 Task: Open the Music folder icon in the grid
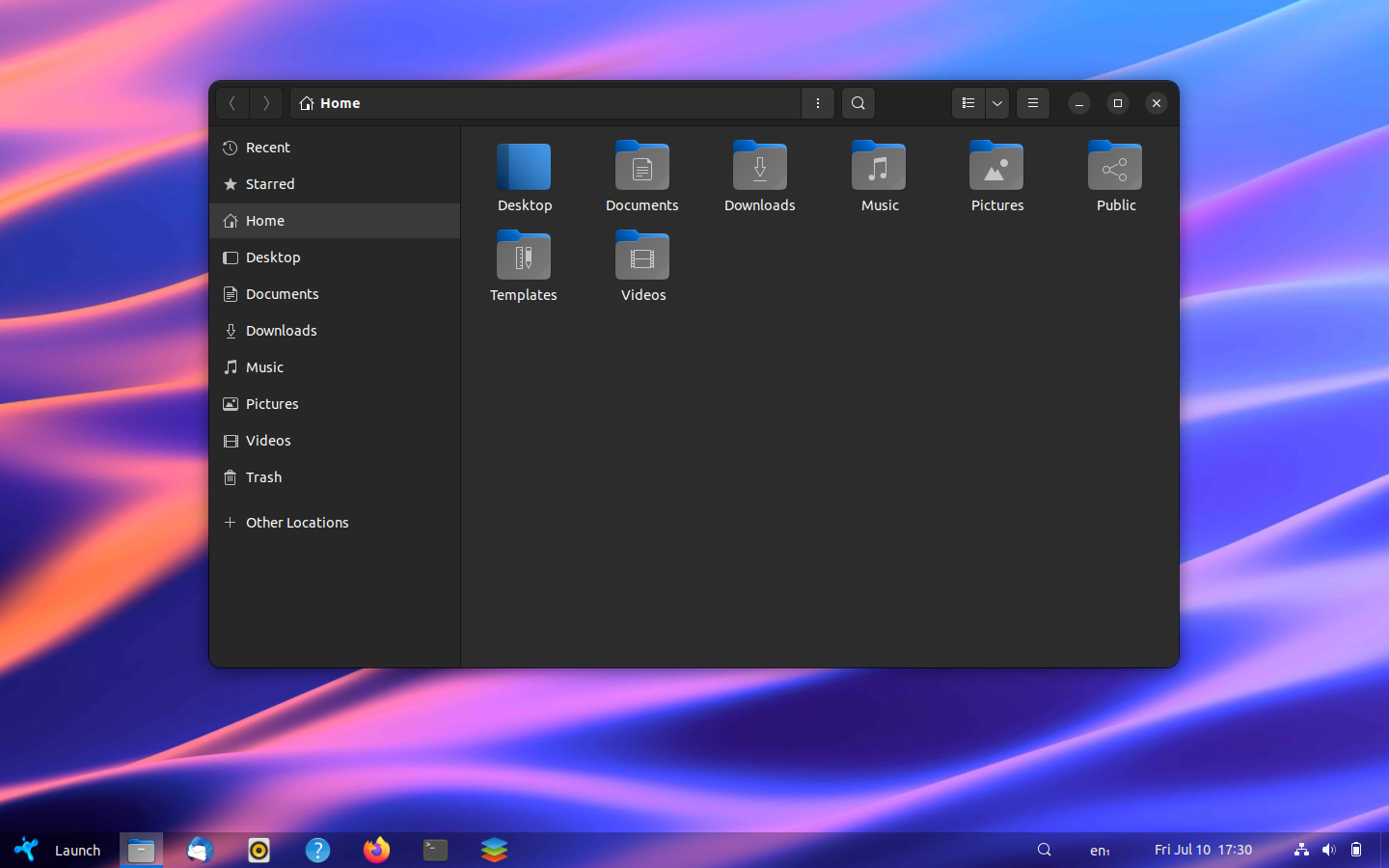coord(879,167)
